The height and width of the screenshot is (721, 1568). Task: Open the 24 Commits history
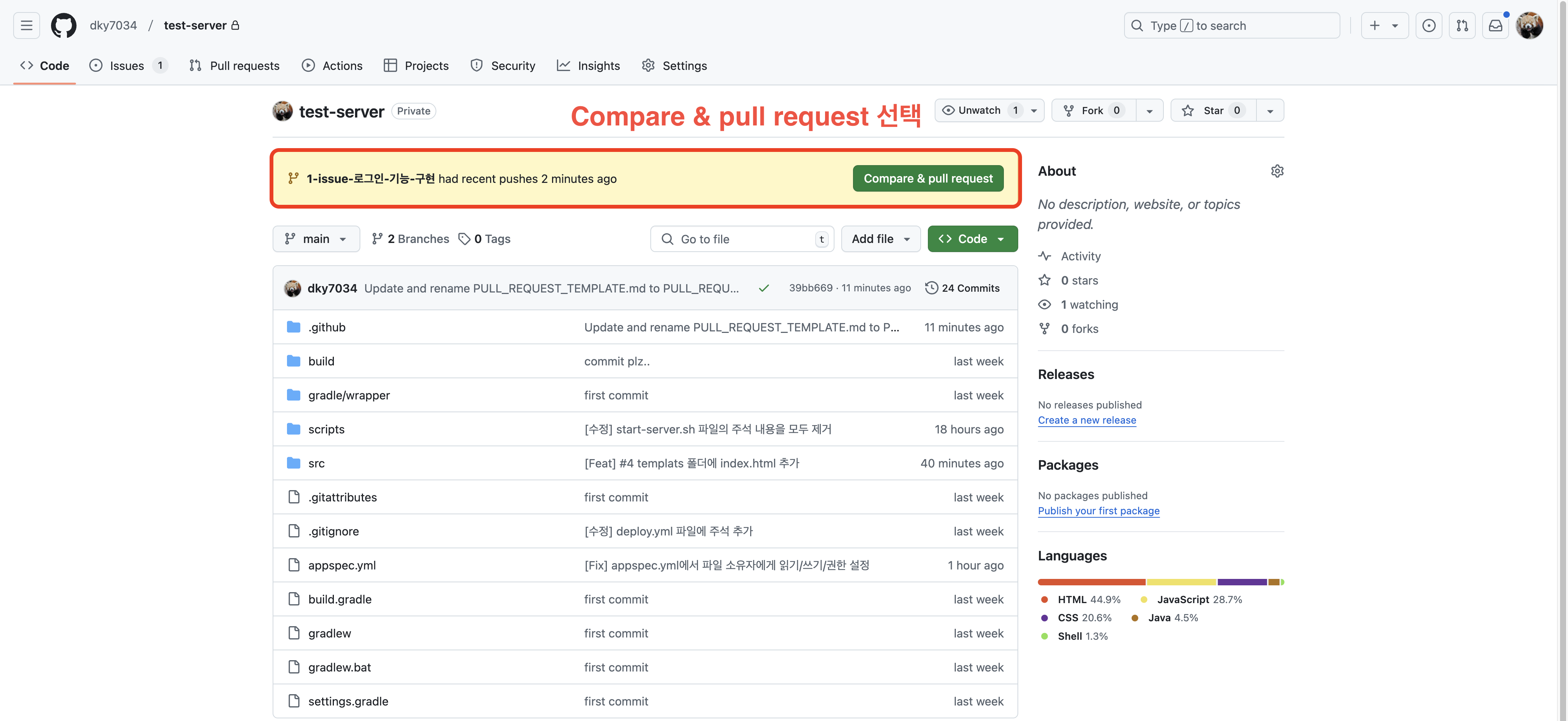(x=962, y=288)
